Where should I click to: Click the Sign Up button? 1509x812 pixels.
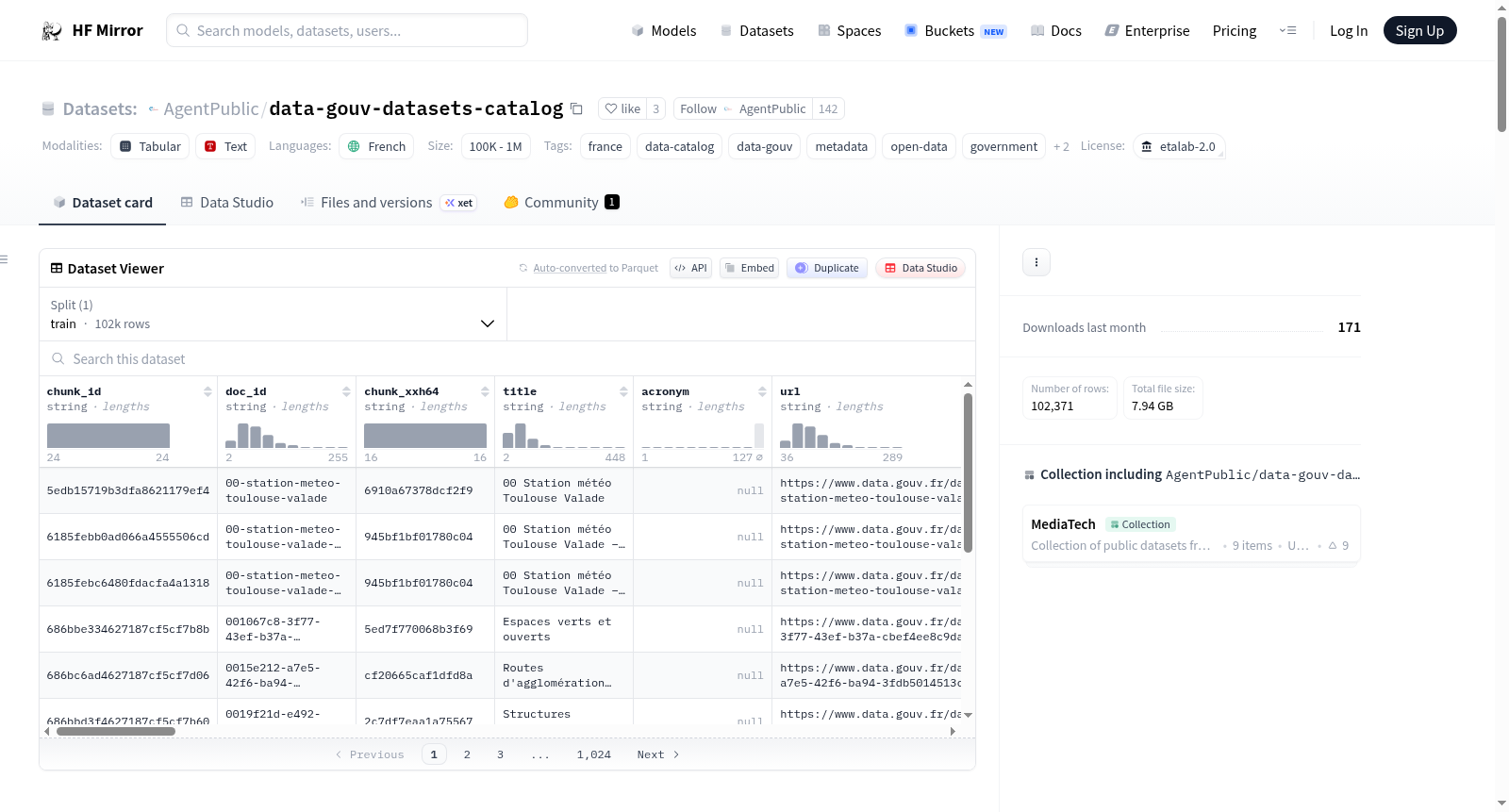(x=1419, y=31)
